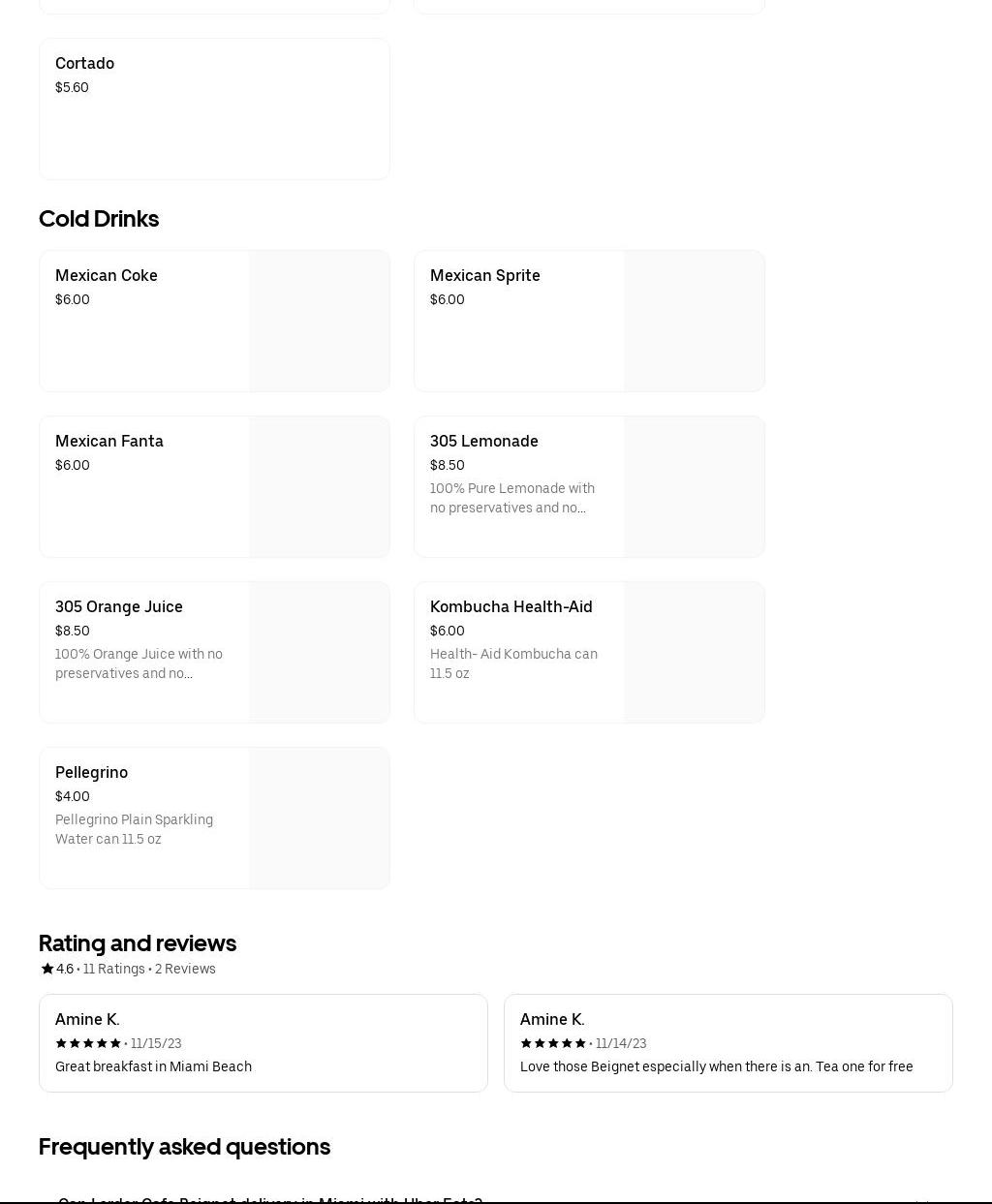Screen dimensions: 992x1204
Task: Click the Mexican Coke image thumbnail
Action: click(319, 322)
